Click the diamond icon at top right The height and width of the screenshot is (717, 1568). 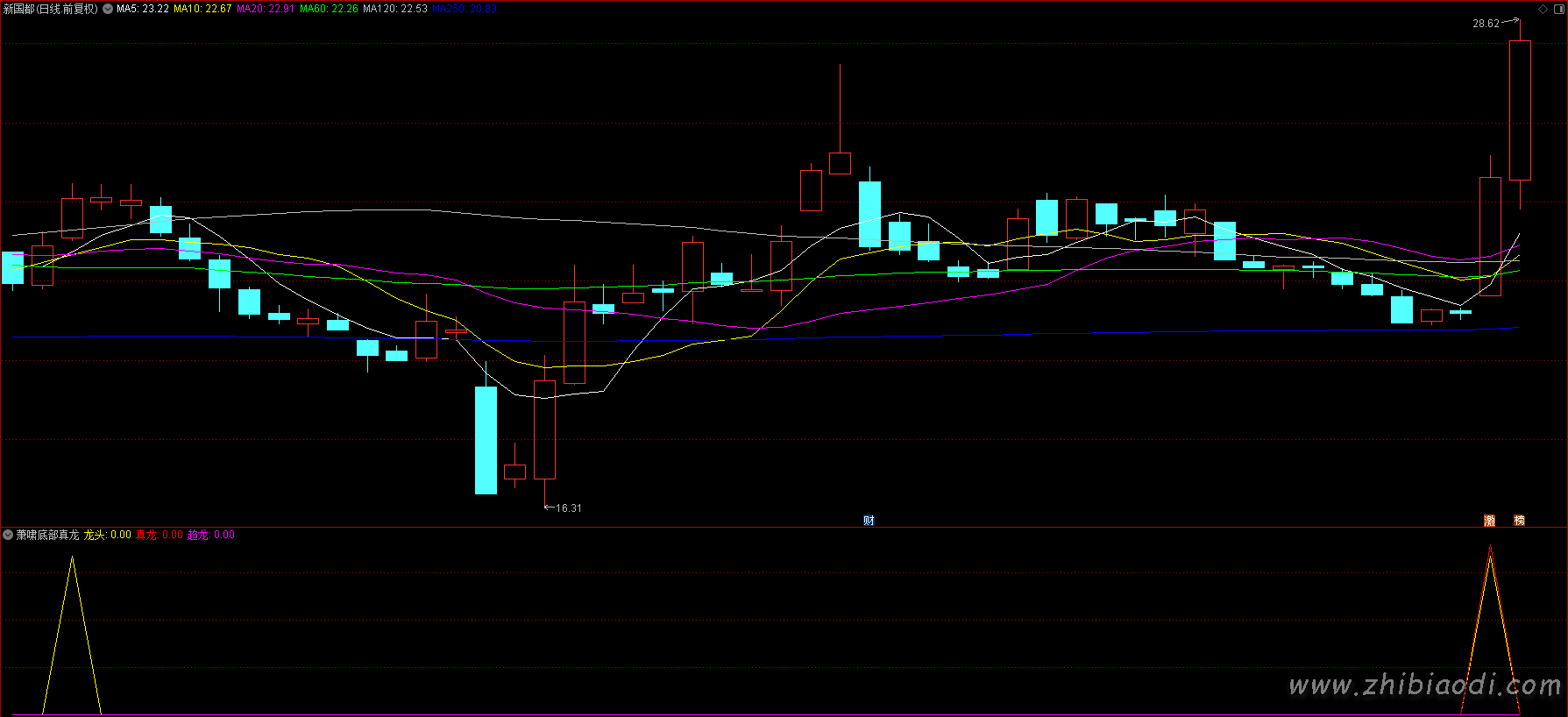1543,9
